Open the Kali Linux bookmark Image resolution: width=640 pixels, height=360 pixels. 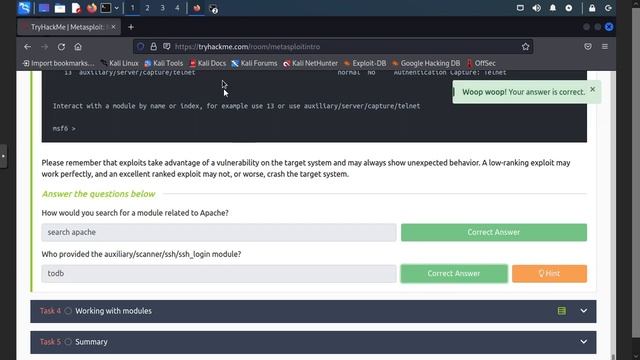[120, 63]
